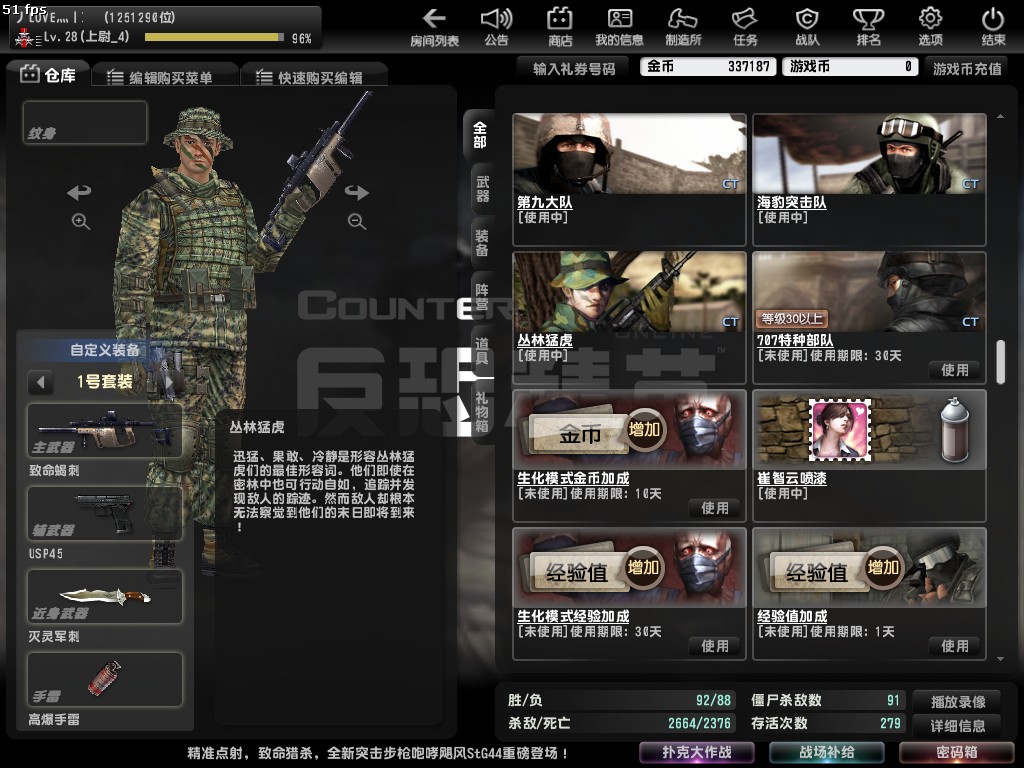The image size is (1024, 768).
Task: Use the 经验值加成 item
Action: click(x=954, y=646)
